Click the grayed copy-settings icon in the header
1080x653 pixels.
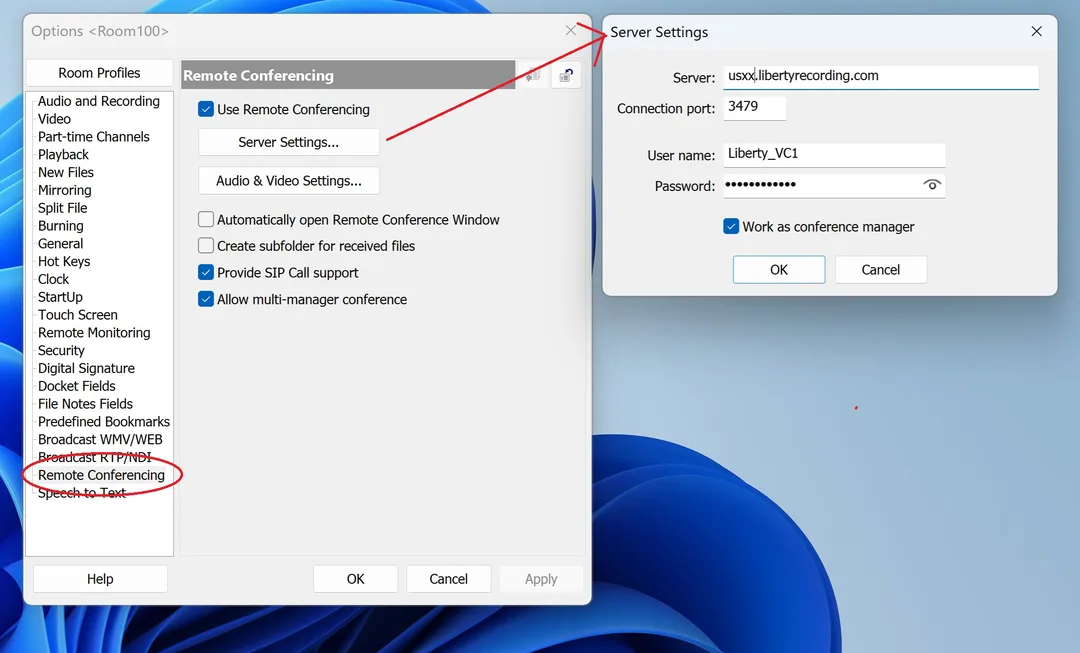click(532, 75)
